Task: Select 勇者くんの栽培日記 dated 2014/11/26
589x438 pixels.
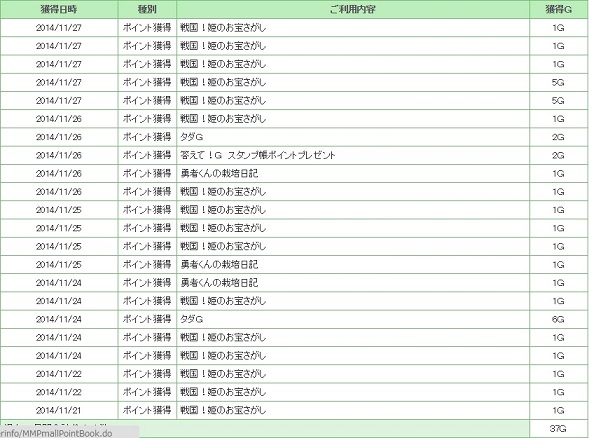Action: [219, 174]
